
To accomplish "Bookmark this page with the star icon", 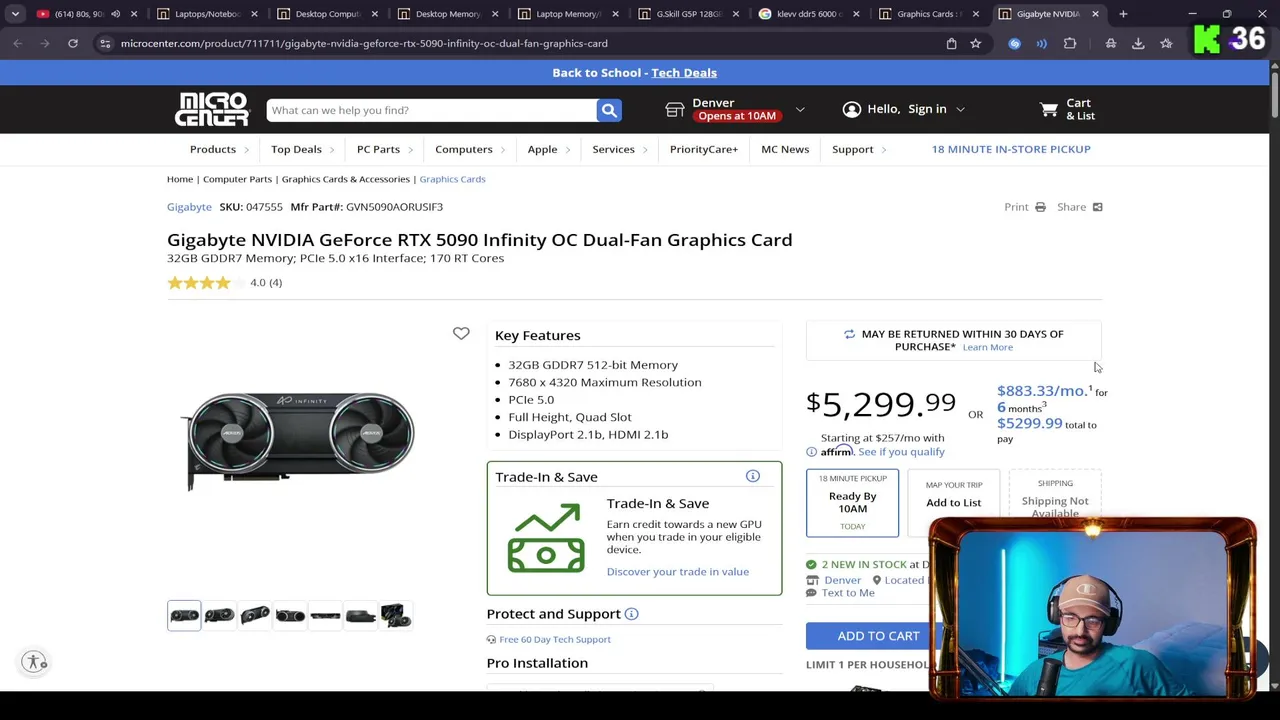I will pyautogui.click(x=975, y=43).
